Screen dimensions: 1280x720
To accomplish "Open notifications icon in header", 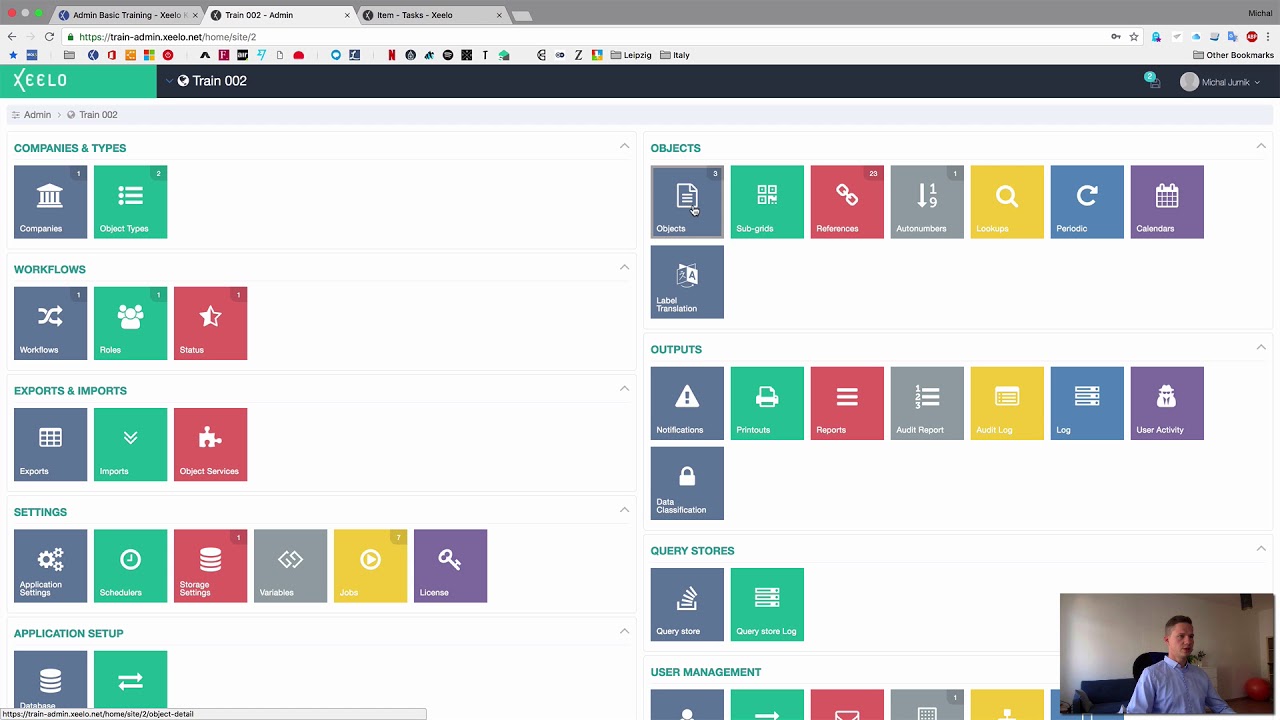I will [1152, 81].
